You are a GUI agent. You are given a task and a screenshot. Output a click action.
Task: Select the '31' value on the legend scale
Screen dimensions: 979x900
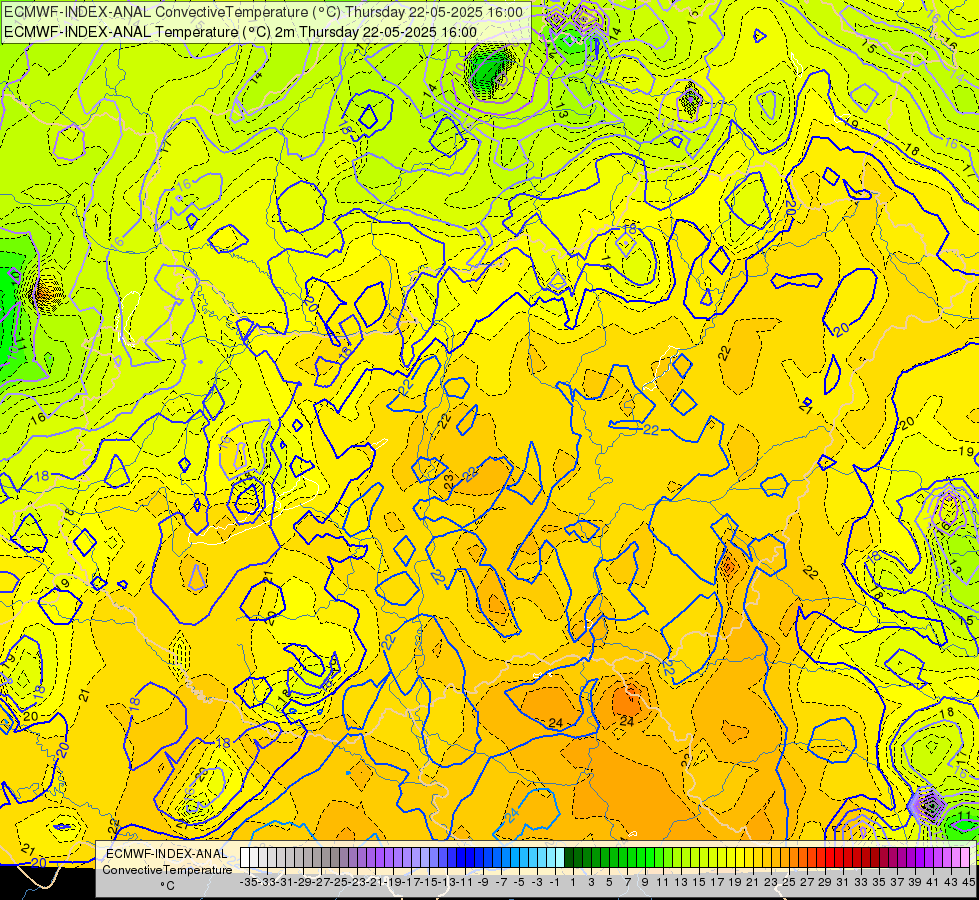tap(843, 882)
